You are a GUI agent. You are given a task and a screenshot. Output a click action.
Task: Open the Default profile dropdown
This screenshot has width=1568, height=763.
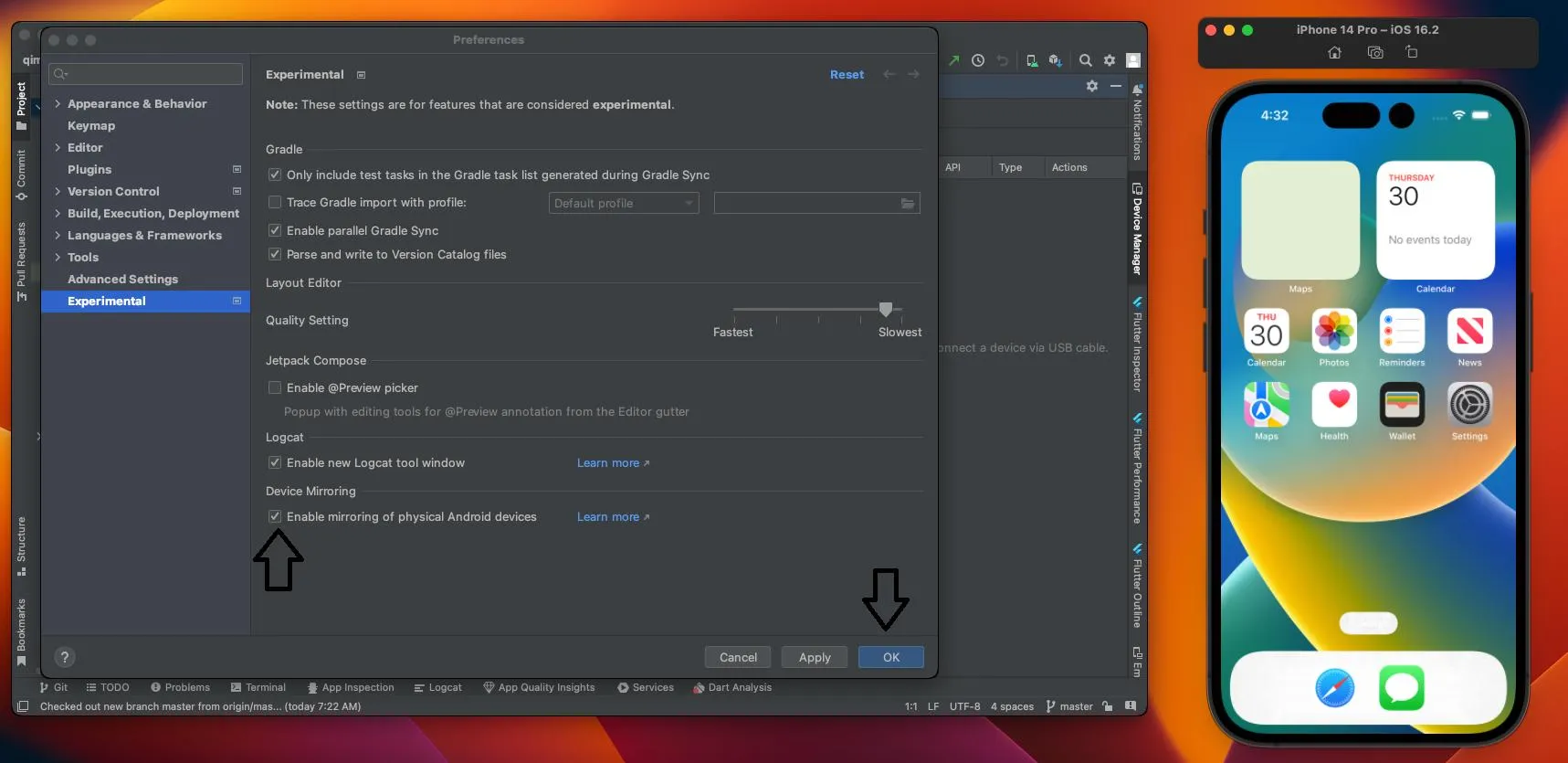pyautogui.click(x=624, y=203)
